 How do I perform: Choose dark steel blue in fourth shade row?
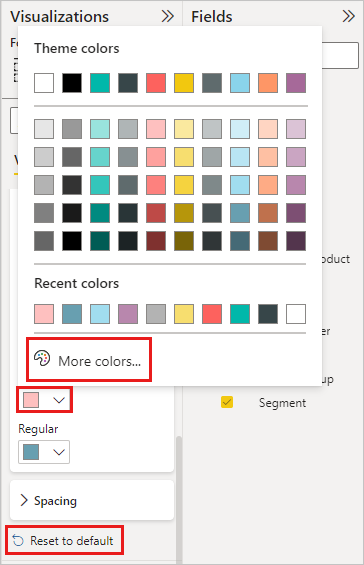point(240,213)
